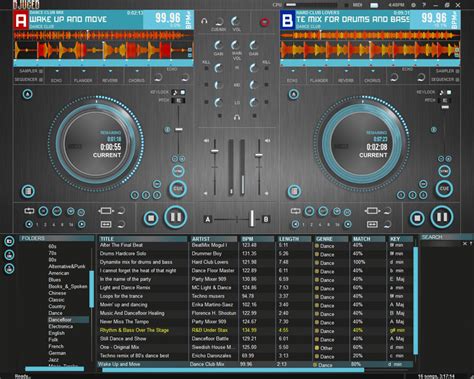The image size is (474, 379).
Task: Stop deck A with the stop button
Action: click(x=151, y=218)
